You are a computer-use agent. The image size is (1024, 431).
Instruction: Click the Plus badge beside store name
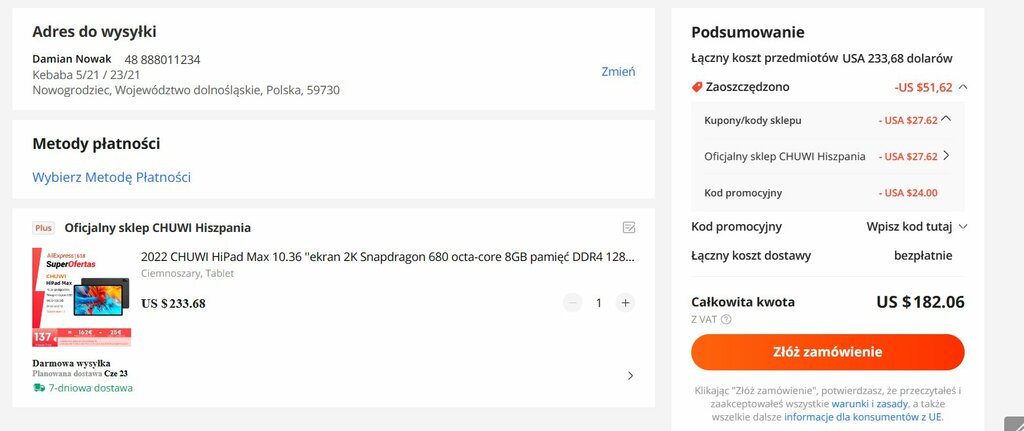[x=44, y=228]
